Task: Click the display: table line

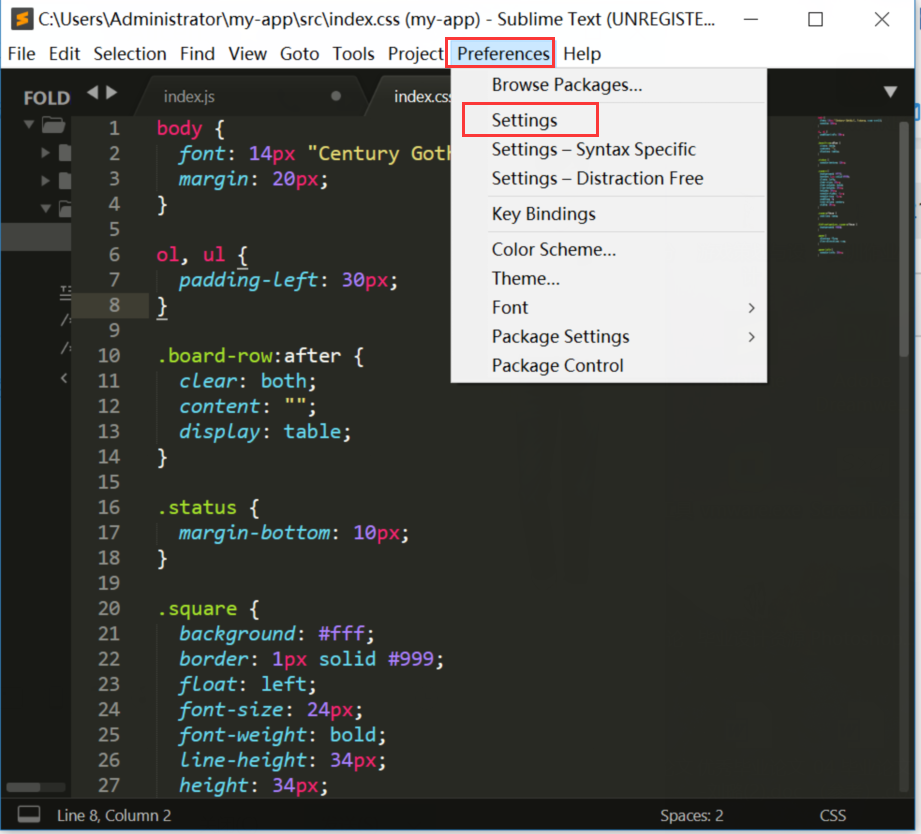Action: (x=265, y=432)
